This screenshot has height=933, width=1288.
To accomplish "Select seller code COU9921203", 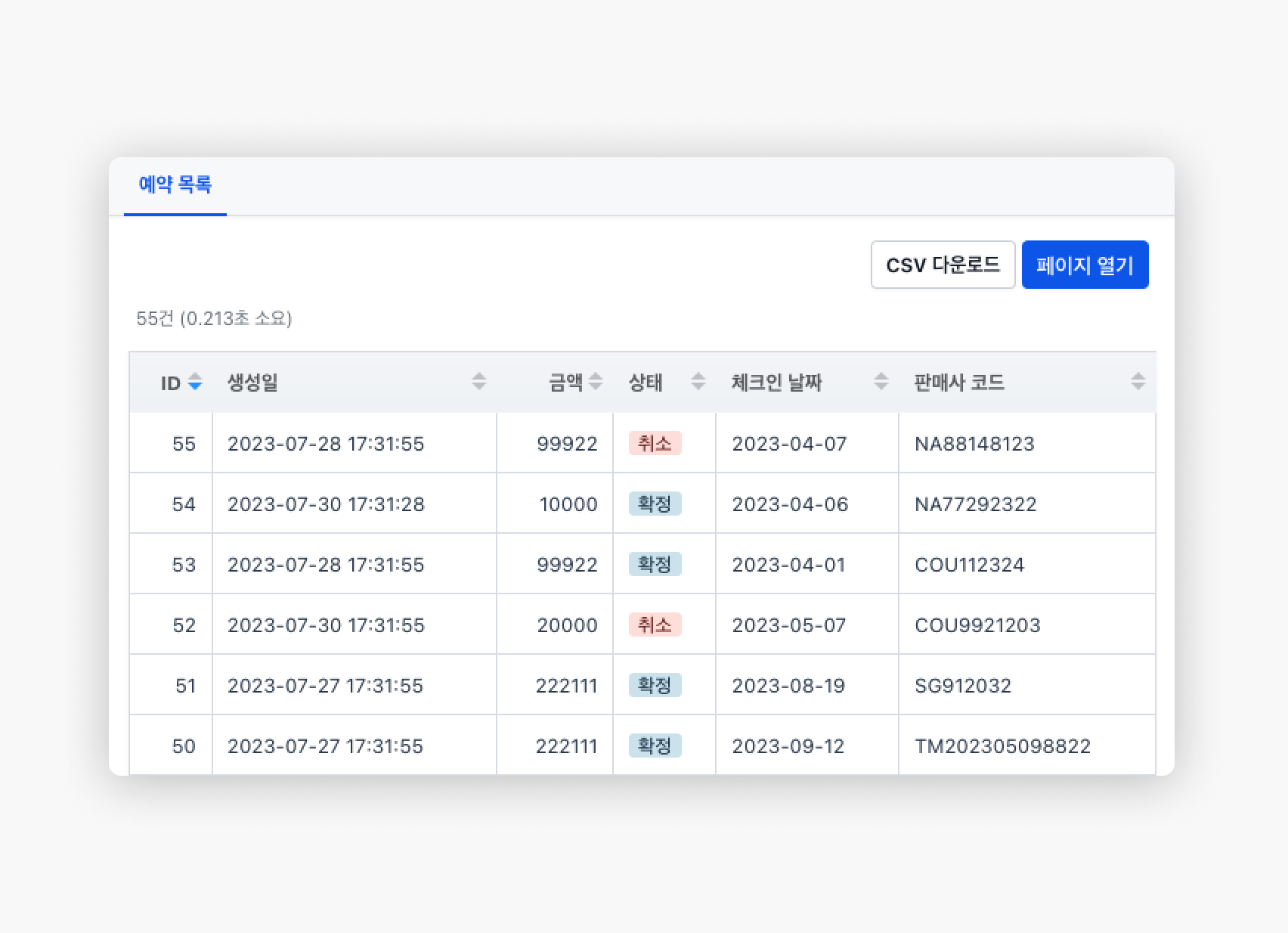I will pyautogui.click(x=977, y=625).
